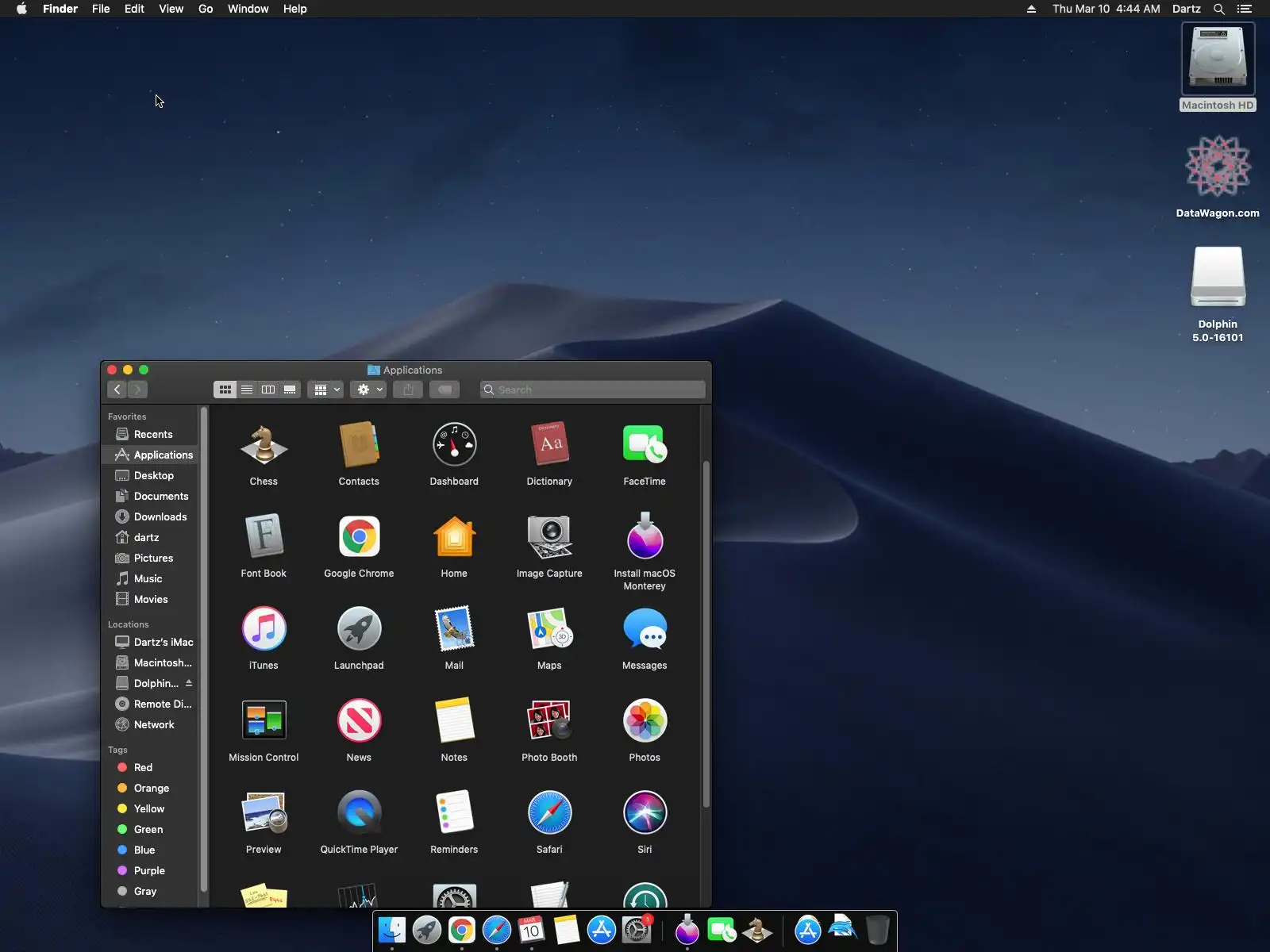Open the Dartz user menu in menu bar
Viewport: 1270px width, 952px height.
[1186, 9]
